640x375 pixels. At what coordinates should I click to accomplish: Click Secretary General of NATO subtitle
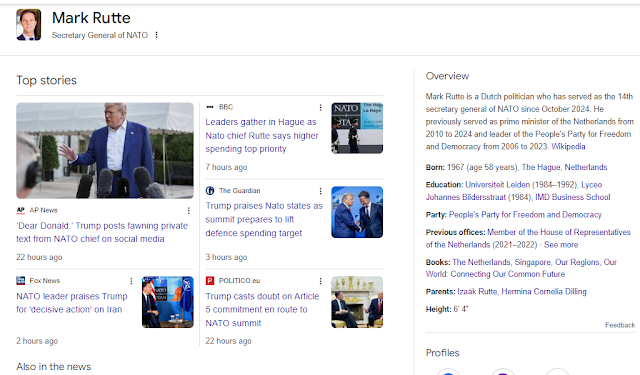tap(100, 36)
